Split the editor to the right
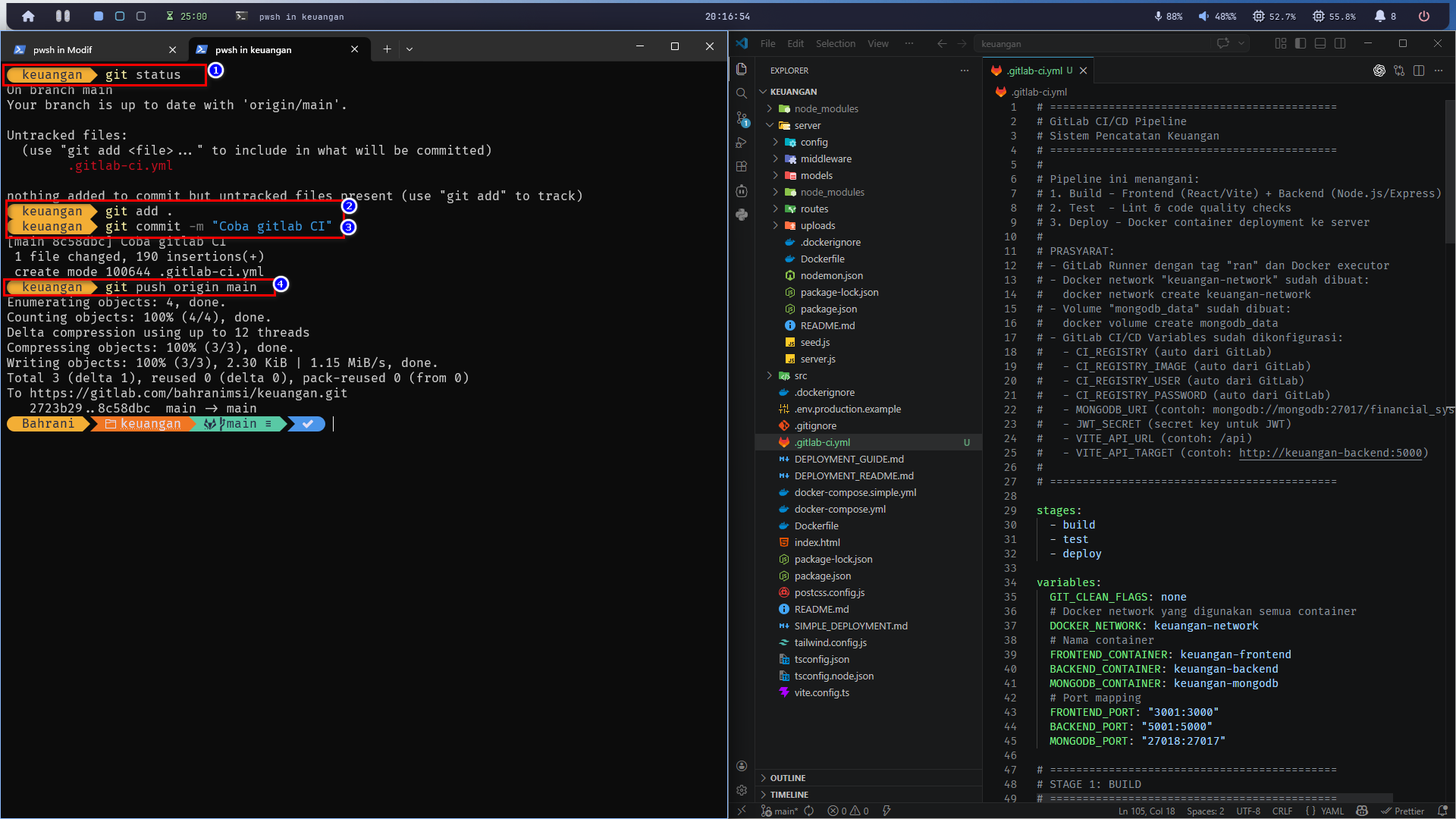This screenshot has height=819, width=1456. (x=1419, y=71)
